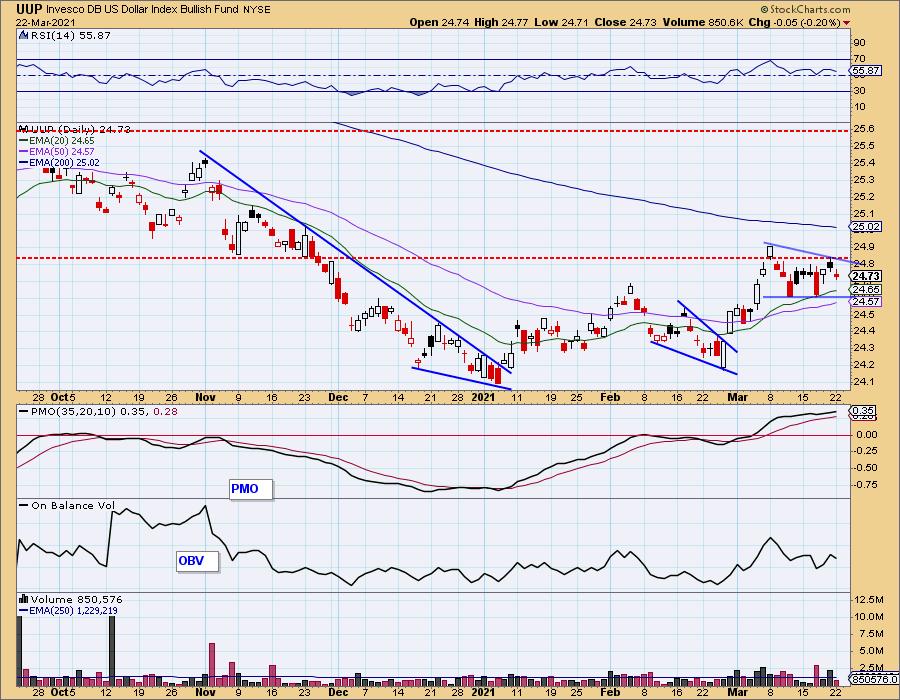
Task: Click the RSI(14) 55.87 label
Action: tap(65, 35)
